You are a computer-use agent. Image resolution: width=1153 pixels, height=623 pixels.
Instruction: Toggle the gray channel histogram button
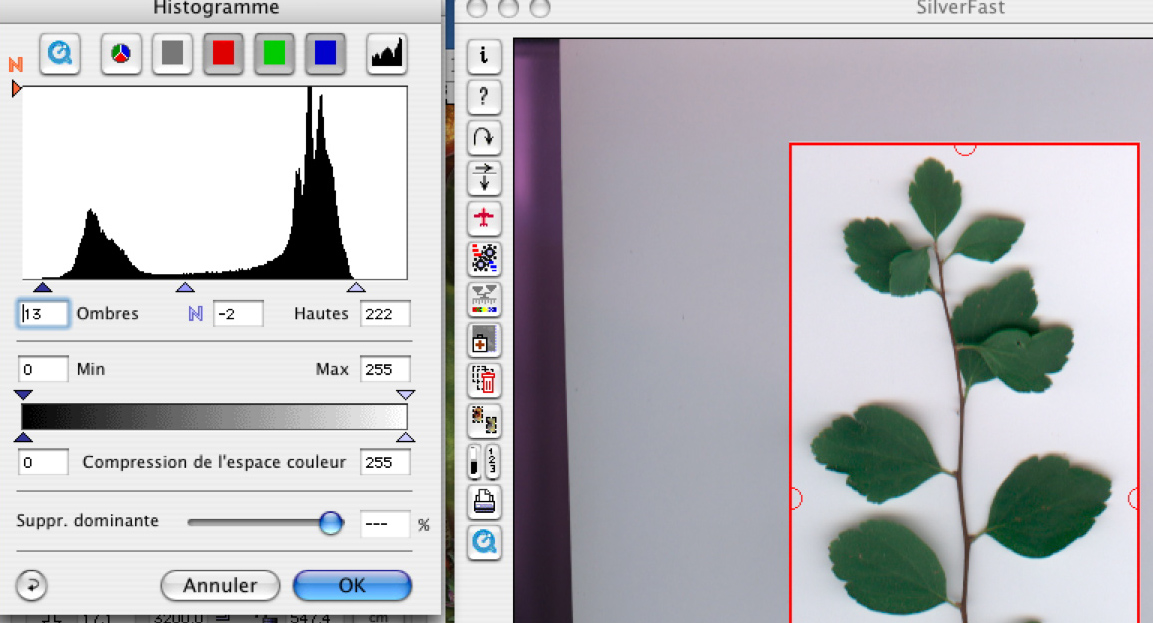(x=172, y=54)
